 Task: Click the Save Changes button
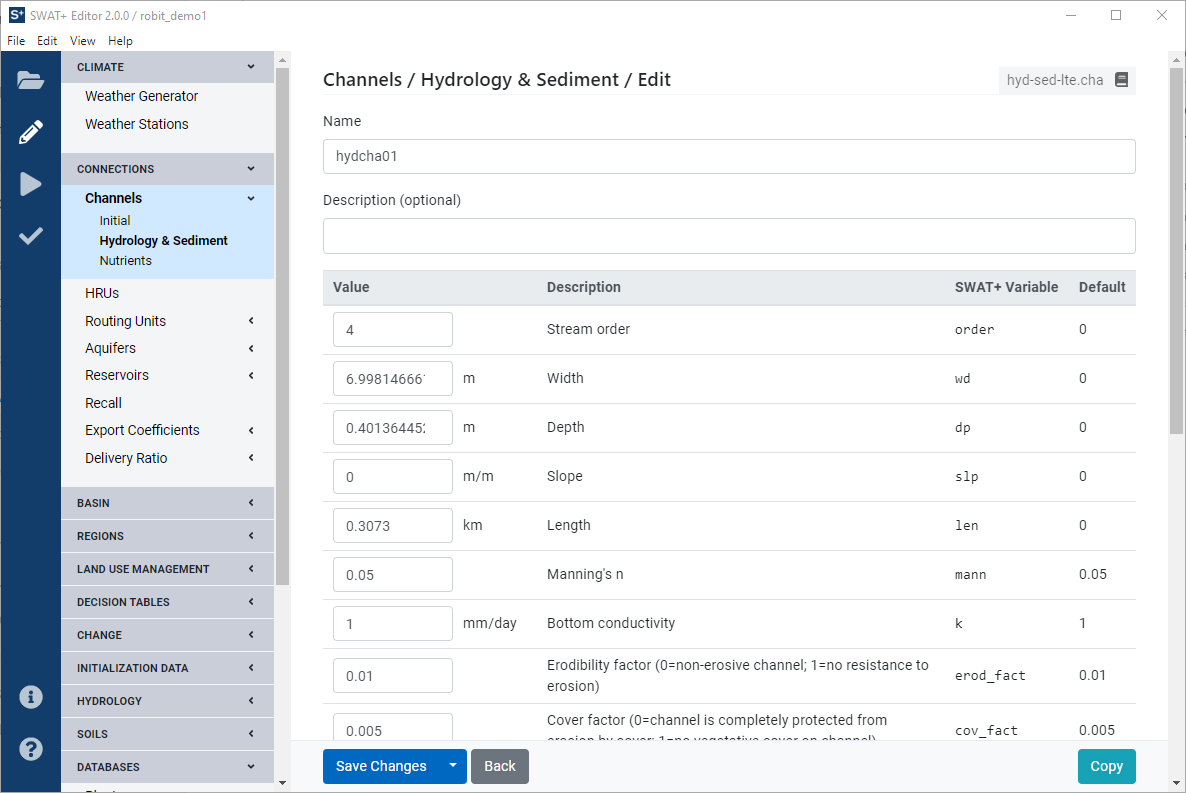click(x=381, y=766)
